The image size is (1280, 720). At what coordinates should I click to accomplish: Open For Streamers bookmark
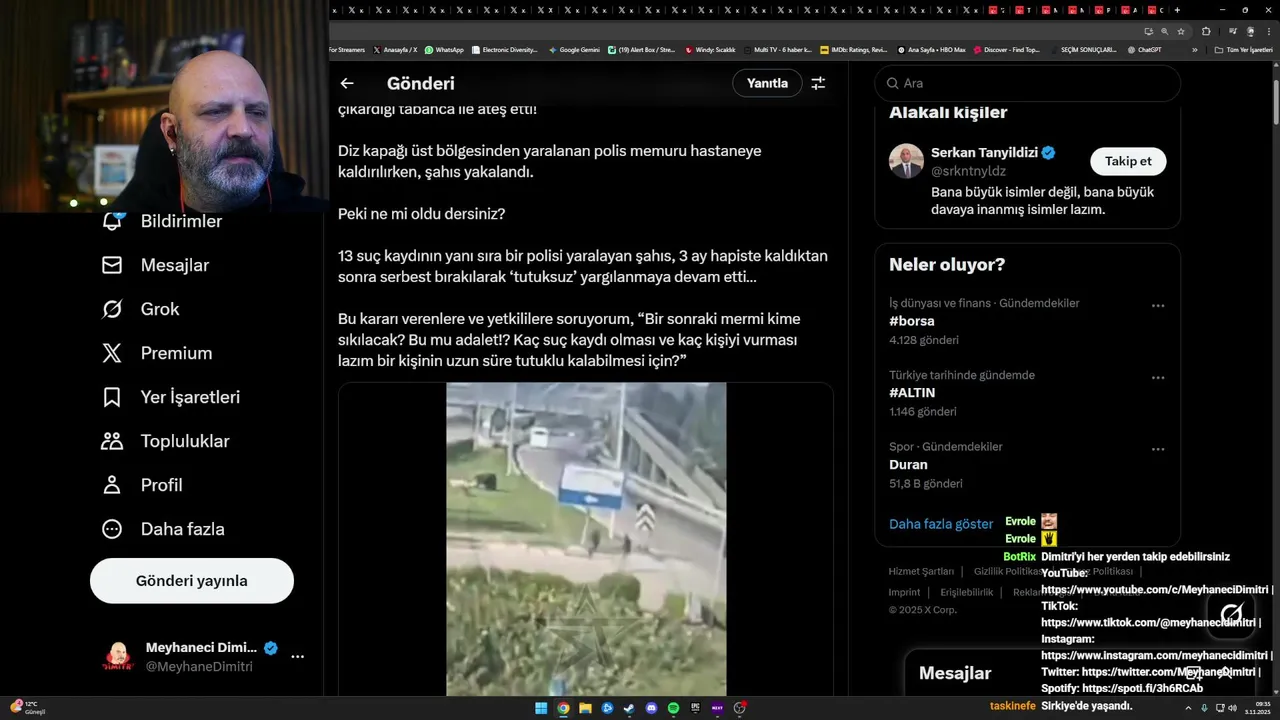click(347, 49)
